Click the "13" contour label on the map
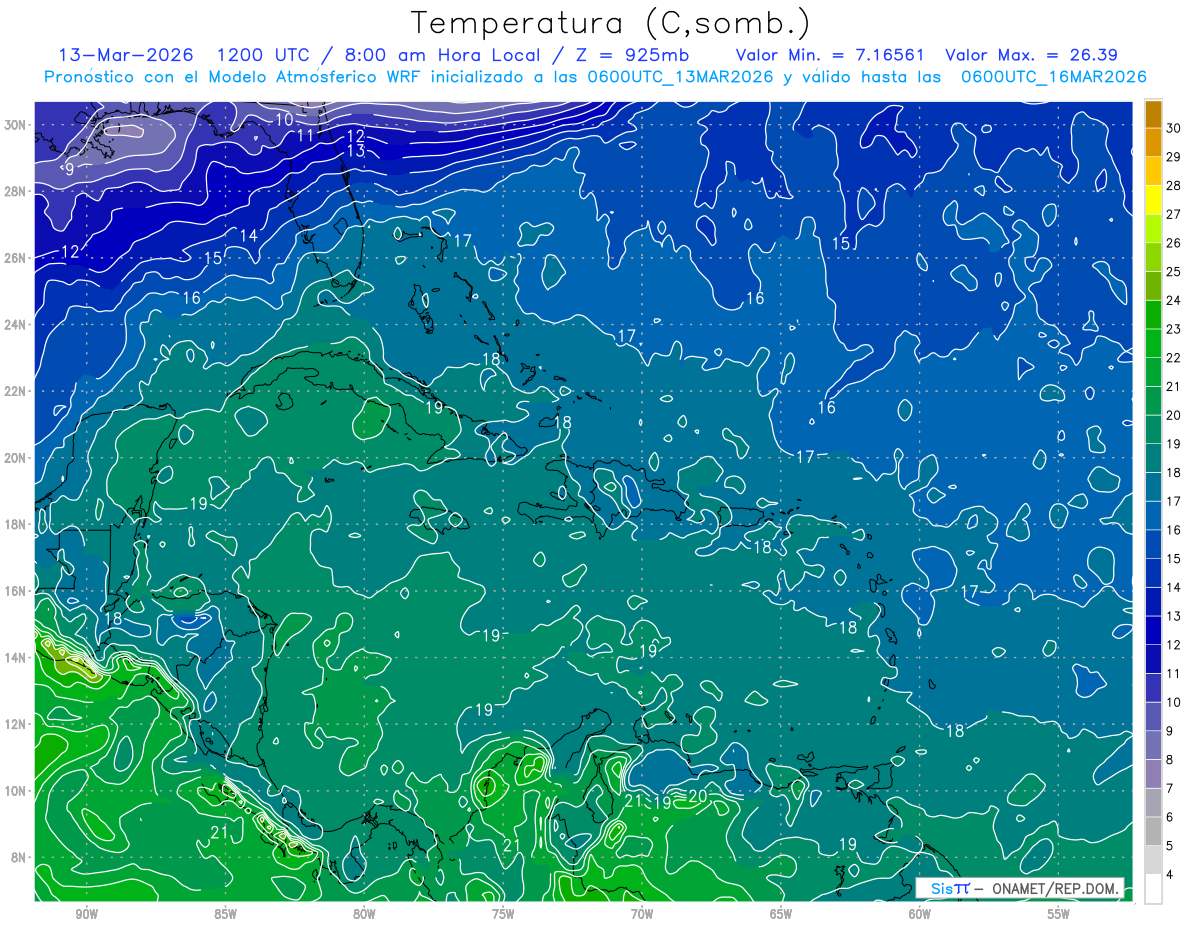The height and width of the screenshot is (927, 1200). coord(356,151)
